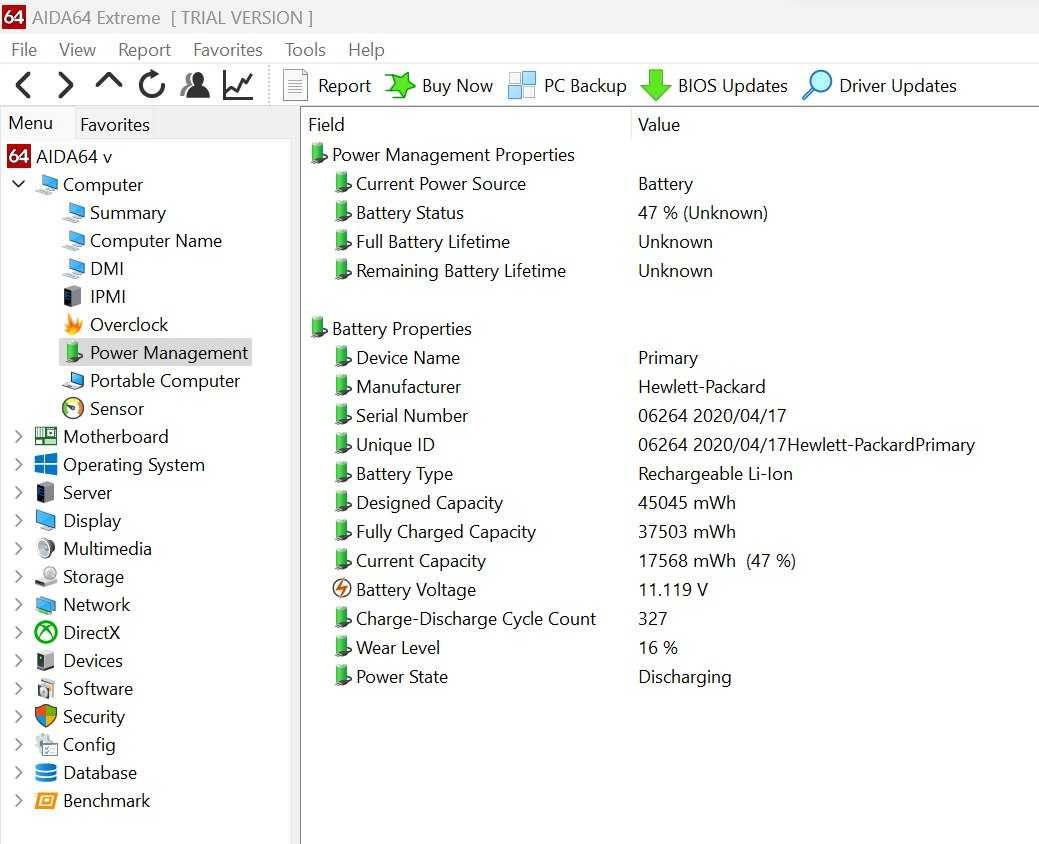
Task: Expand the Display tree node
Action: tap(19, 521)
